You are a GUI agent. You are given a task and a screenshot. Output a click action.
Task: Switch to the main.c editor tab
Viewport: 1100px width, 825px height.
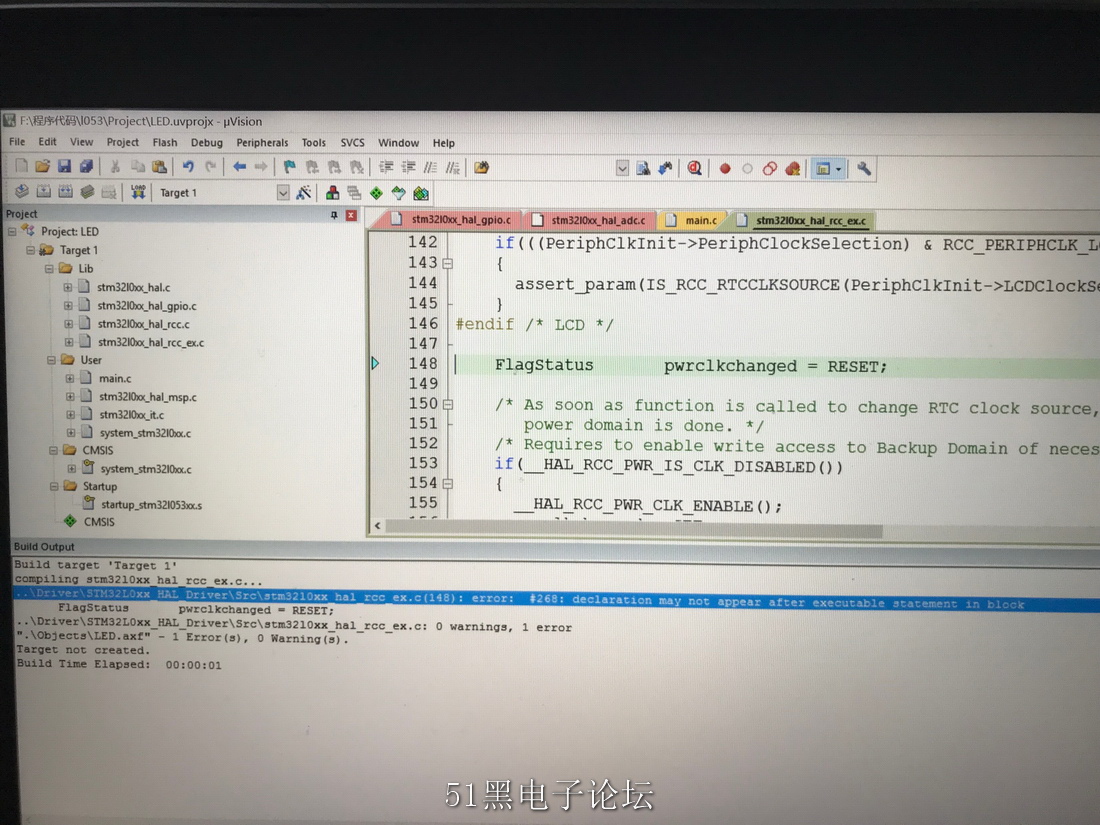[692, 220]
